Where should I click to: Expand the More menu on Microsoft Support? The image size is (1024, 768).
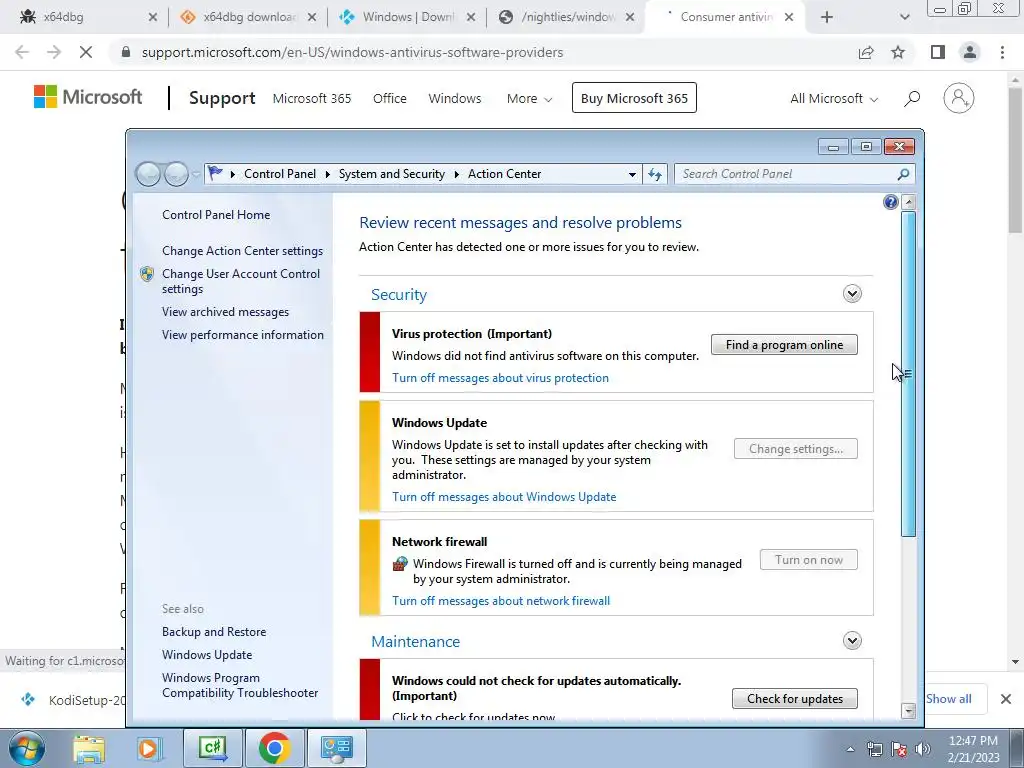tap(529, 99)
